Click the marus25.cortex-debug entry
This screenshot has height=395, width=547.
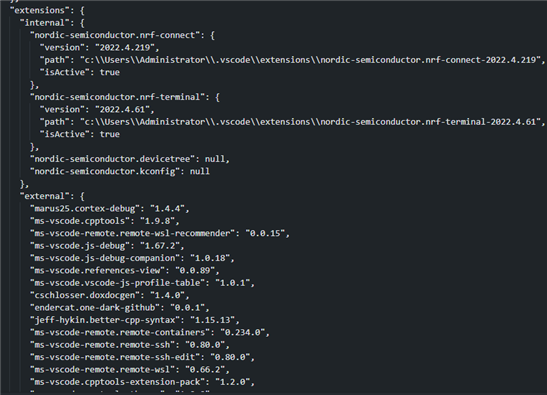pos(110,209)
